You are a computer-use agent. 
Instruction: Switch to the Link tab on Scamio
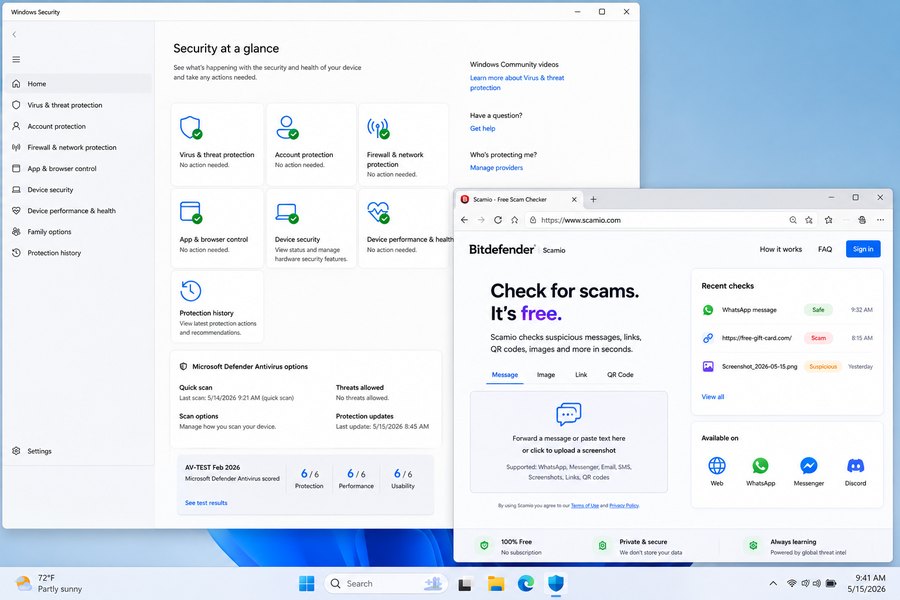[581, 375]
